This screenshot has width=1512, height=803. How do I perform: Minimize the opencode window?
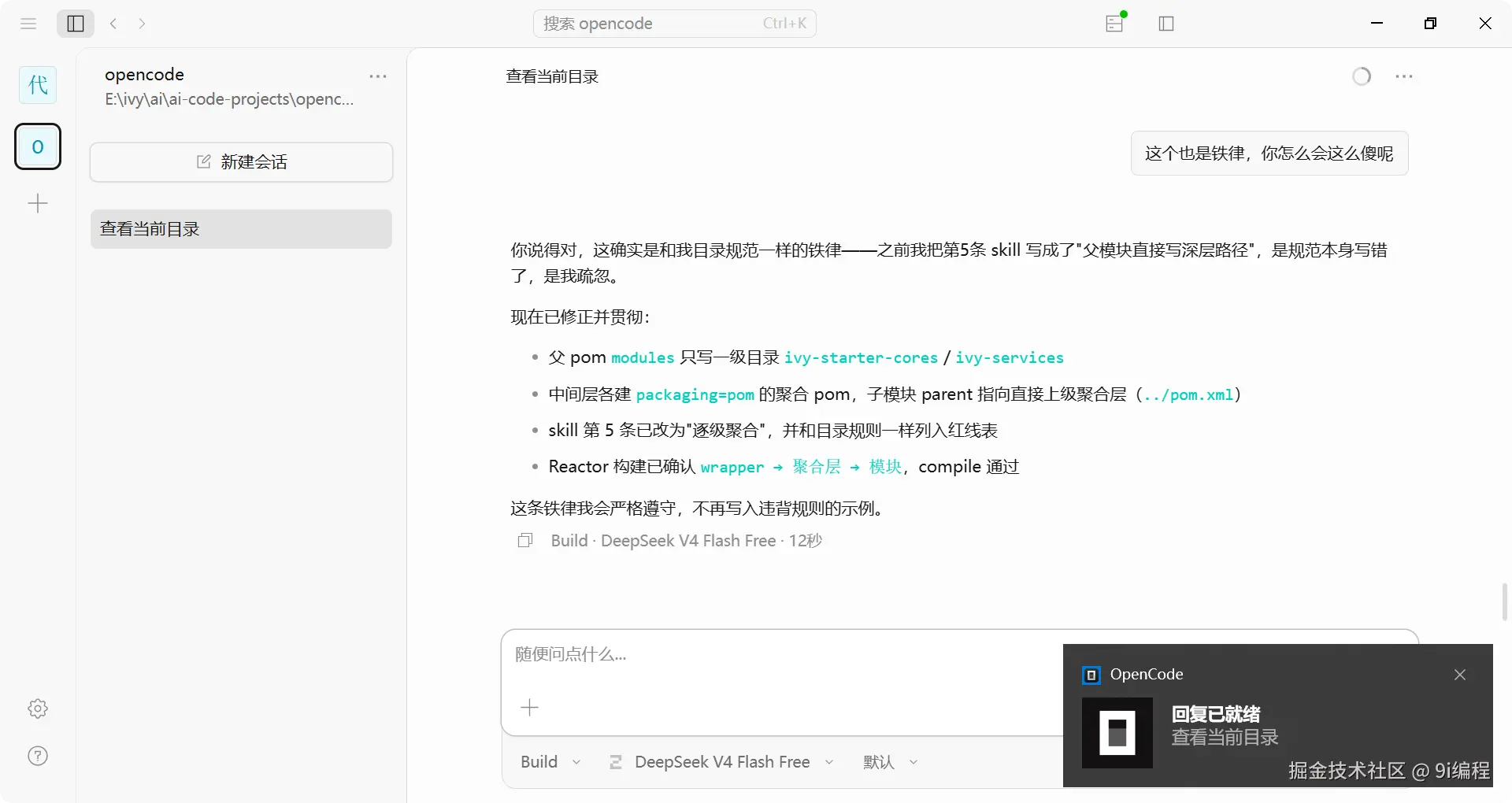point(1377,24)
